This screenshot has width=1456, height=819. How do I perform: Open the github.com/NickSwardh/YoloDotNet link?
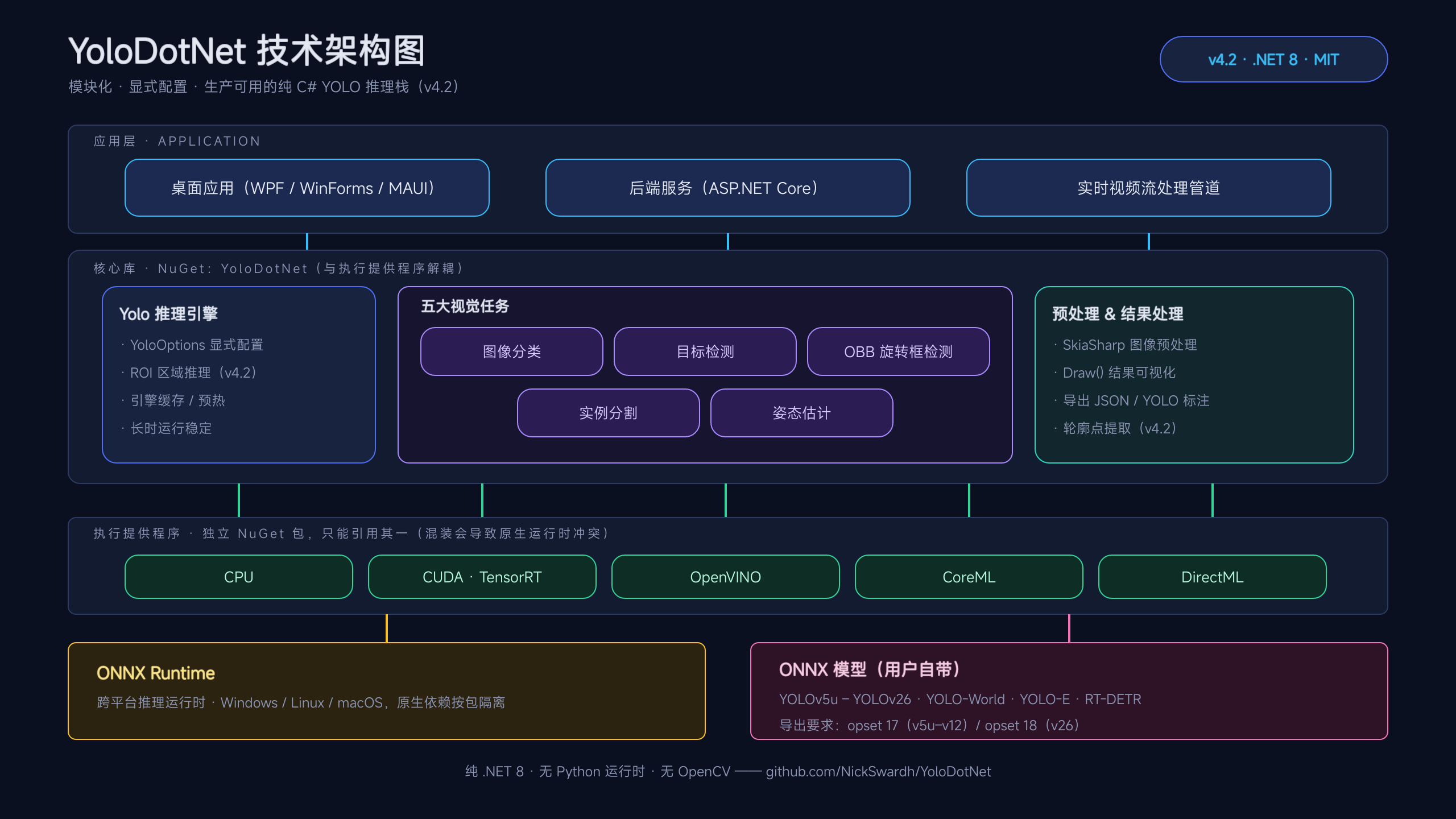pos(878,771)
